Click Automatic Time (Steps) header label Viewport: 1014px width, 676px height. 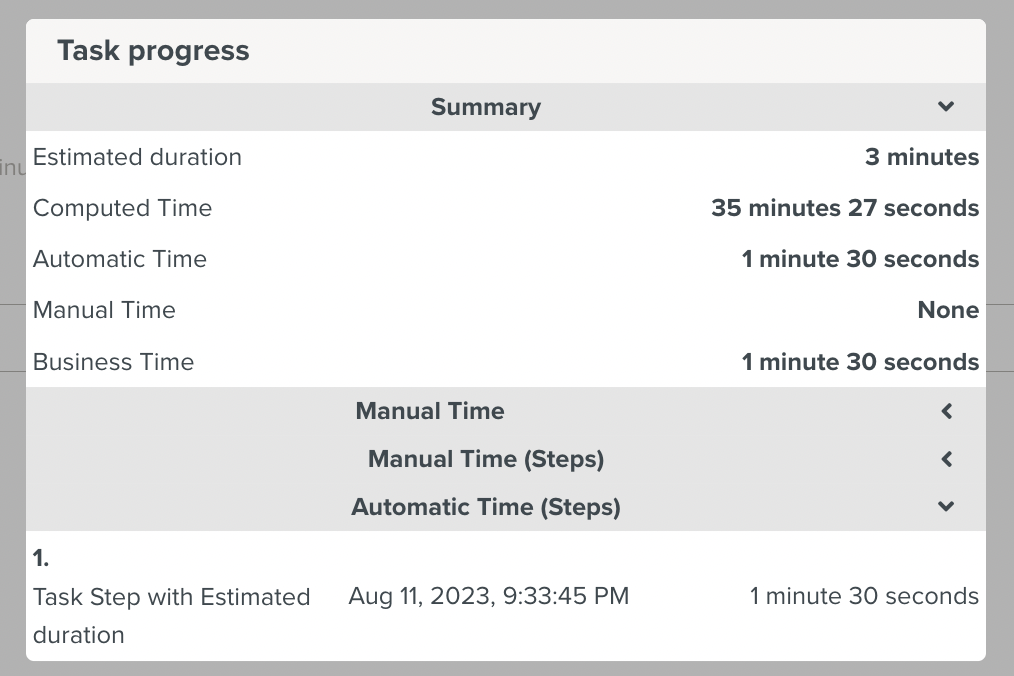pyautogui.click(x=486, y=507)
